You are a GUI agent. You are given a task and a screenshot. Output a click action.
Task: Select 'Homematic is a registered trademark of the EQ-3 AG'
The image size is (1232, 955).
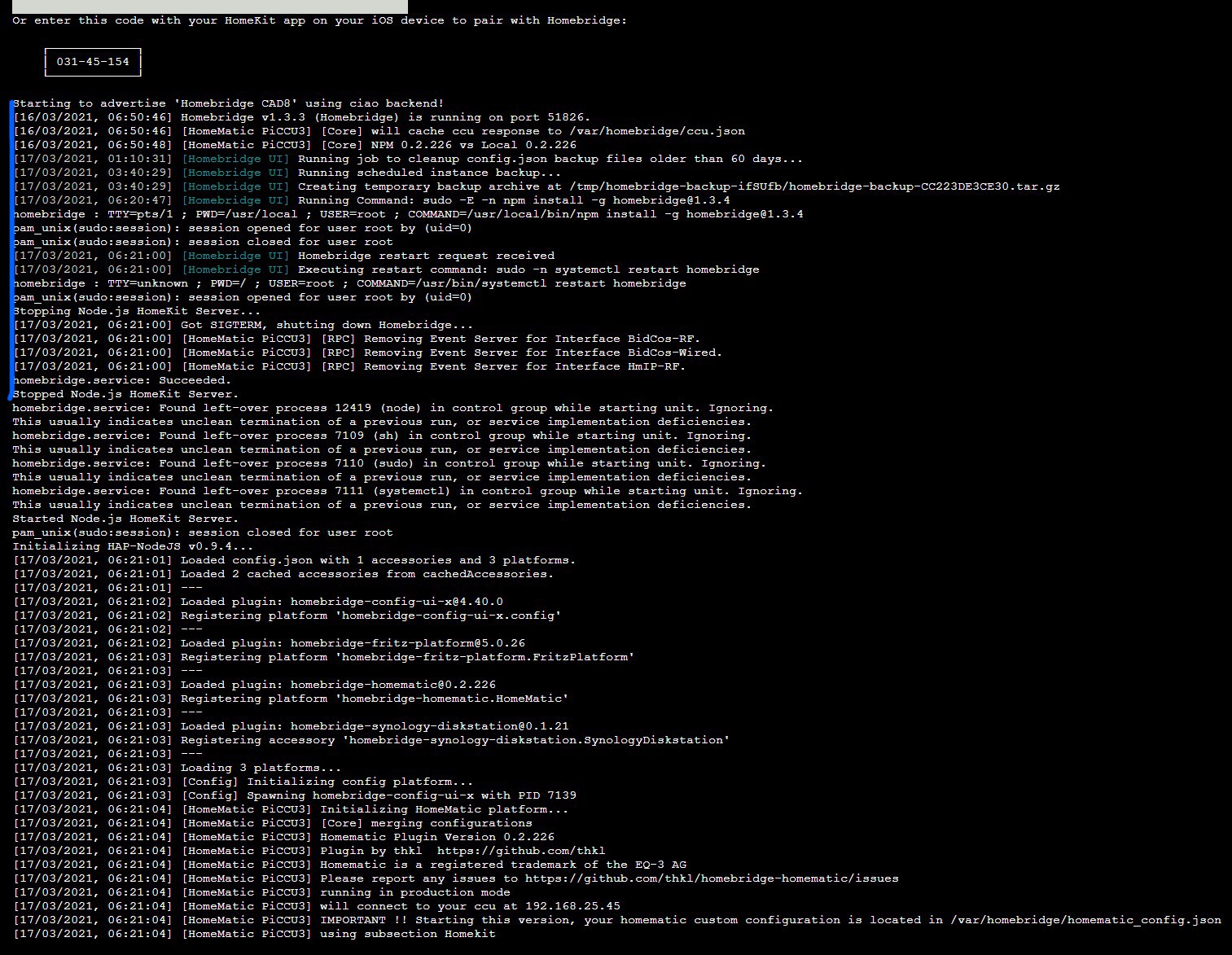[503, 865]
